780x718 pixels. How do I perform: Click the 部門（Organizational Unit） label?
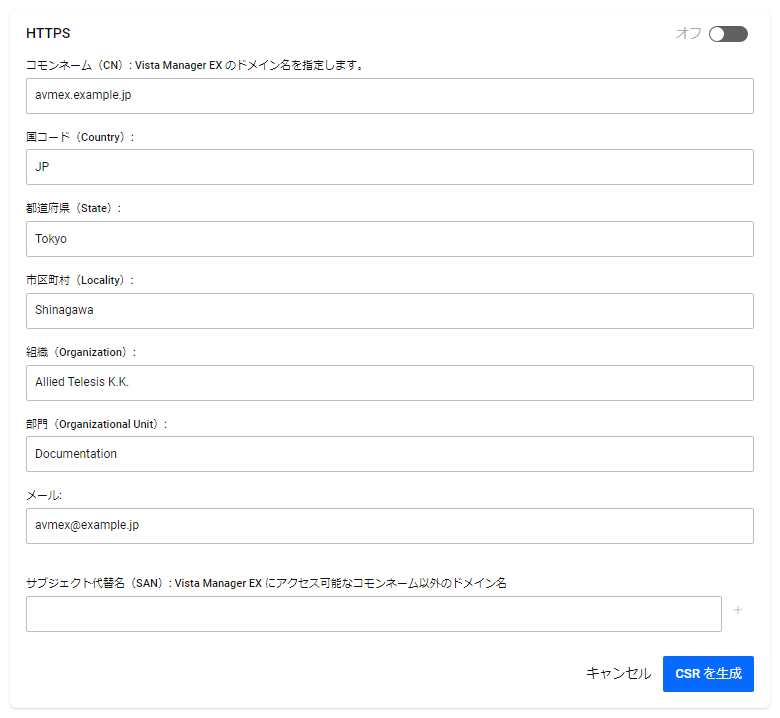click(x=97, y=424)
